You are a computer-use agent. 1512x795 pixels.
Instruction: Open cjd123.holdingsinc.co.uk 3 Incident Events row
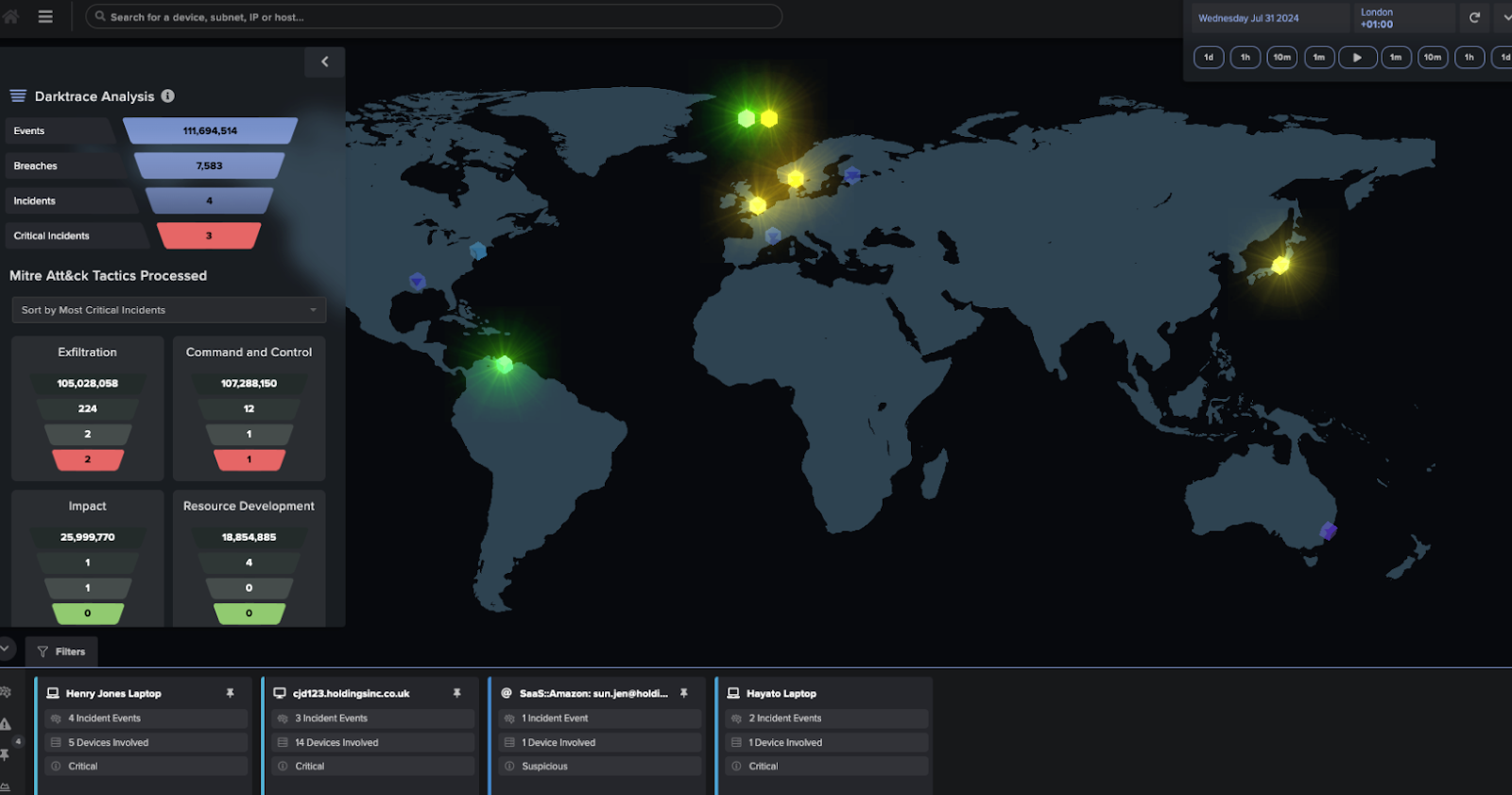pyautogui.click(x=372, y=718)
